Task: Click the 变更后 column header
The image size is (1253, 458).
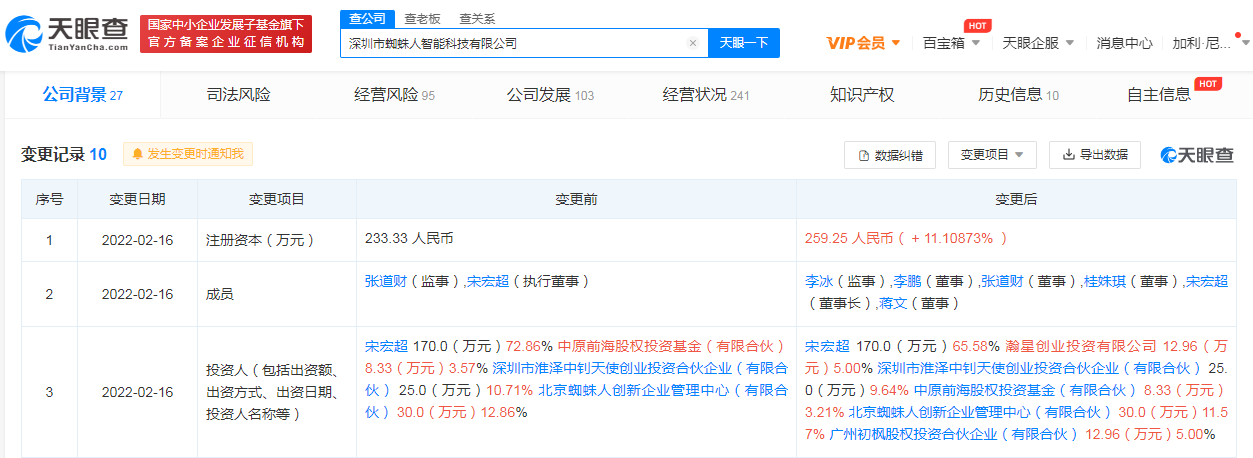Action: [1017, 200]
